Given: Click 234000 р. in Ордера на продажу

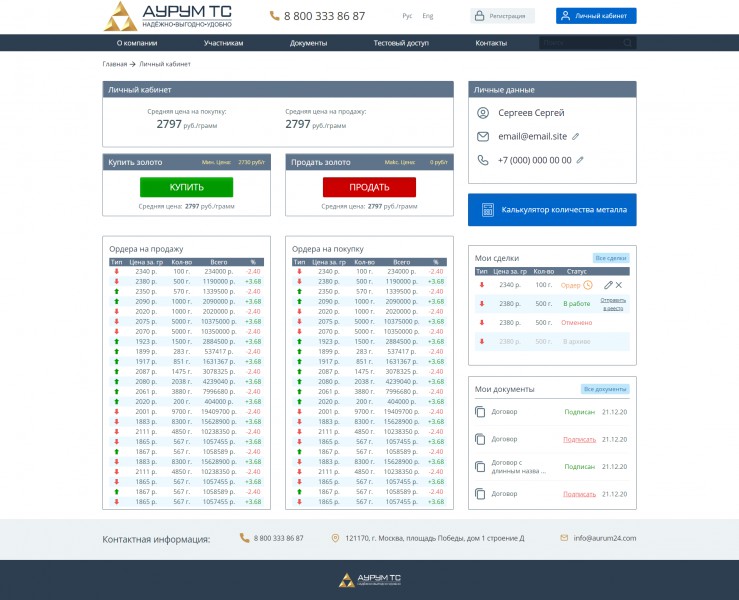Looking at the screenshot, I should [219, 271].
